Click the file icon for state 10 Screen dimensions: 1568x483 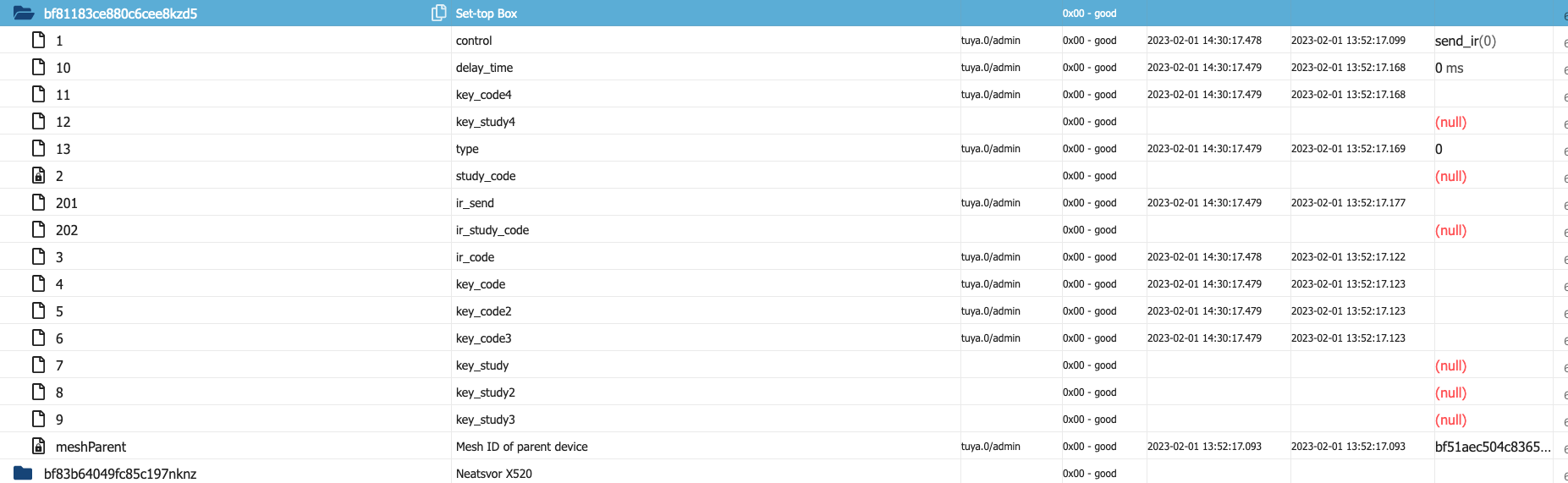point(38,67)
